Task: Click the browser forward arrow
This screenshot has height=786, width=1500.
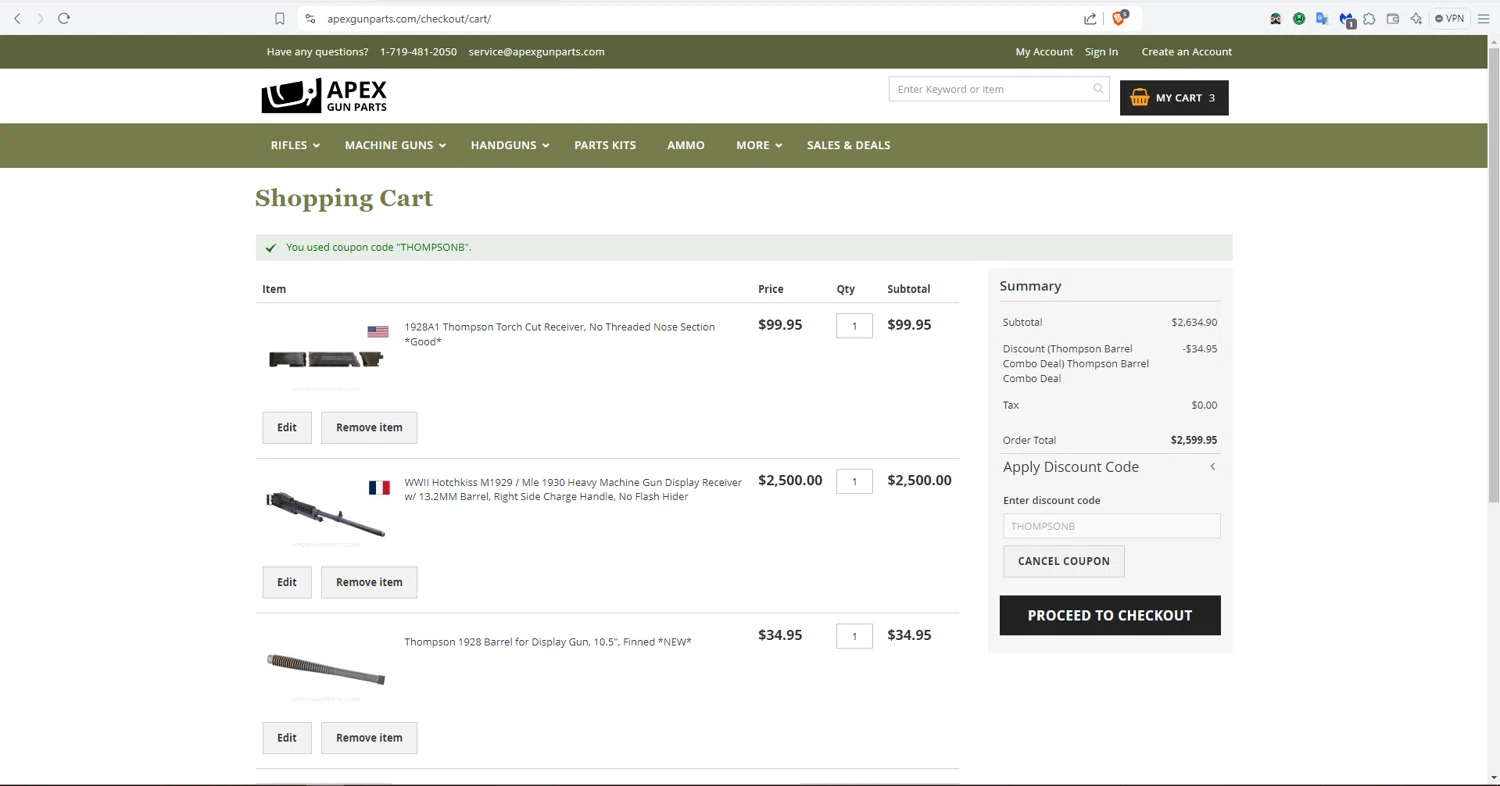Action: [x=40, y=18]
